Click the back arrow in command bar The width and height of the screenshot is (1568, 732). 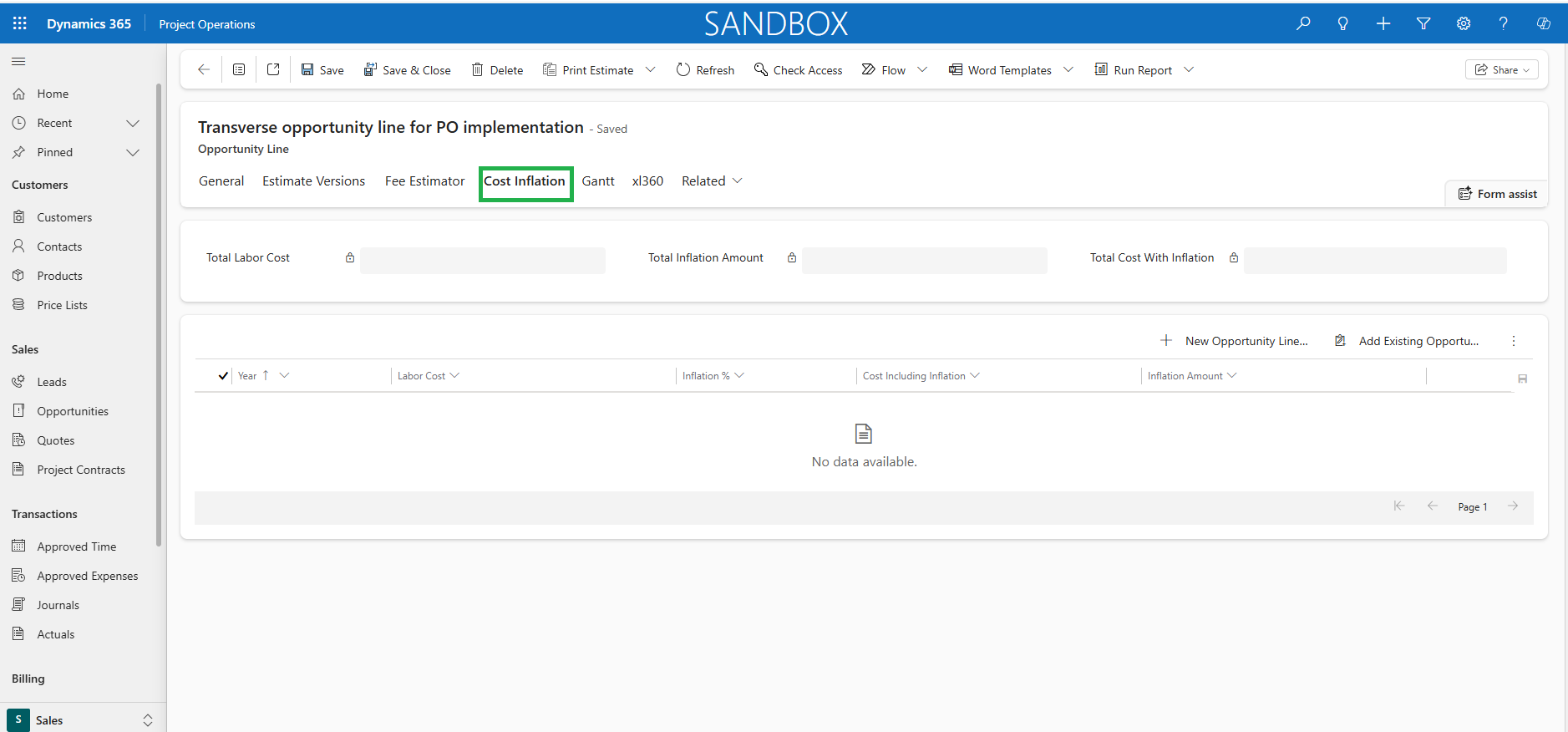(x=203, y=70)
